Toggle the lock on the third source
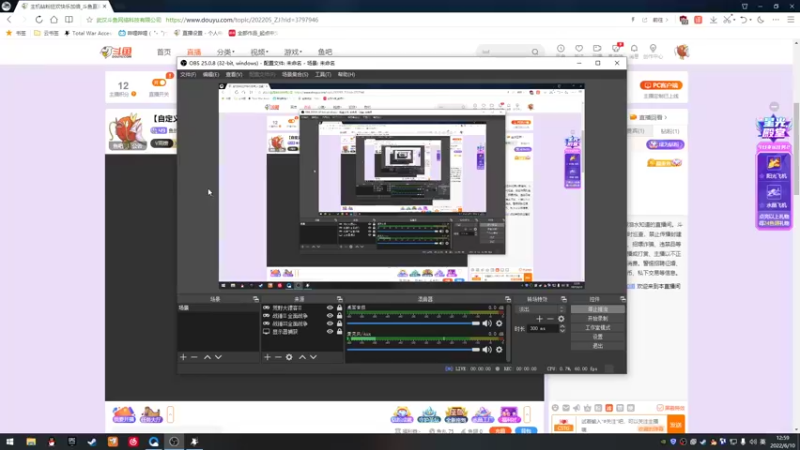This screenshot has width=800, height=450. [339, 323]
